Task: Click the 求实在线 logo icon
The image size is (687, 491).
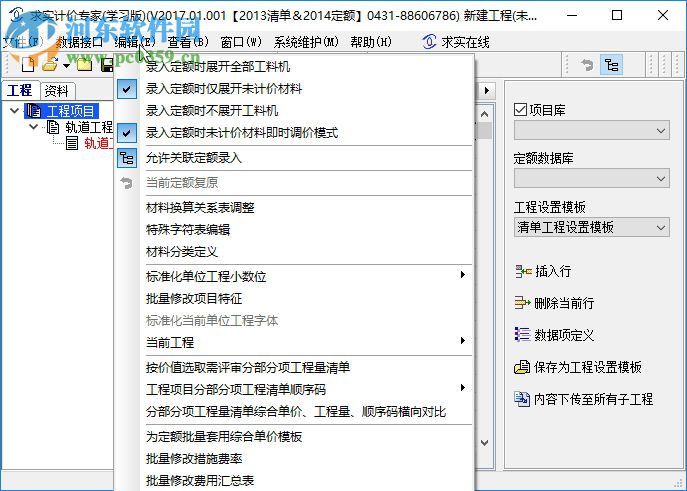Action: click(x=429, y=42)
